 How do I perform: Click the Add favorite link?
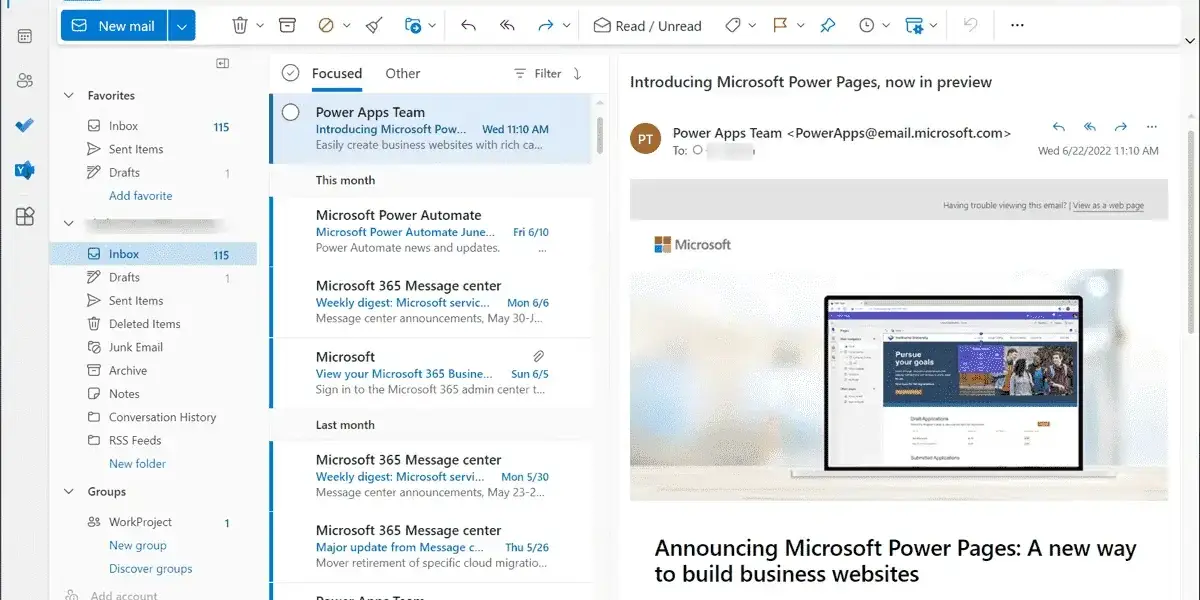141,196
